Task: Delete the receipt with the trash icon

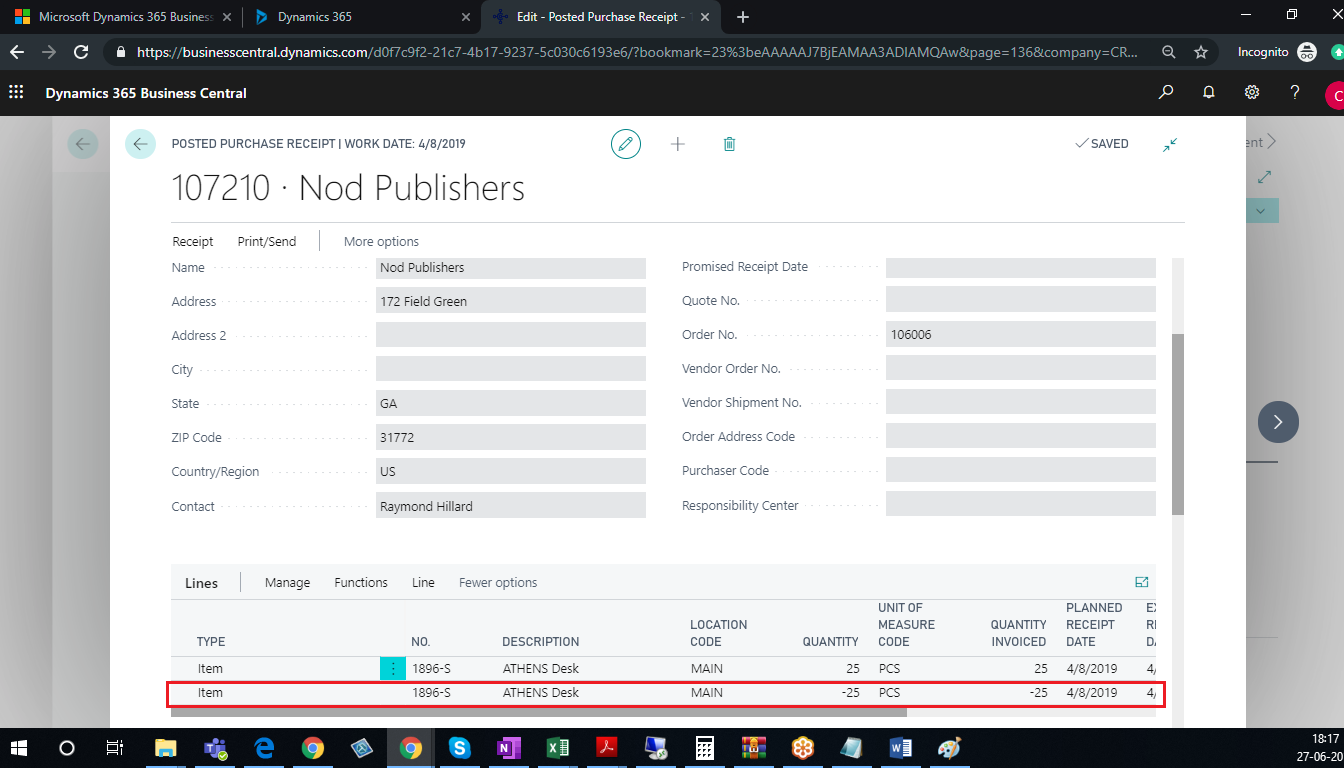Action: pos(730,144)
